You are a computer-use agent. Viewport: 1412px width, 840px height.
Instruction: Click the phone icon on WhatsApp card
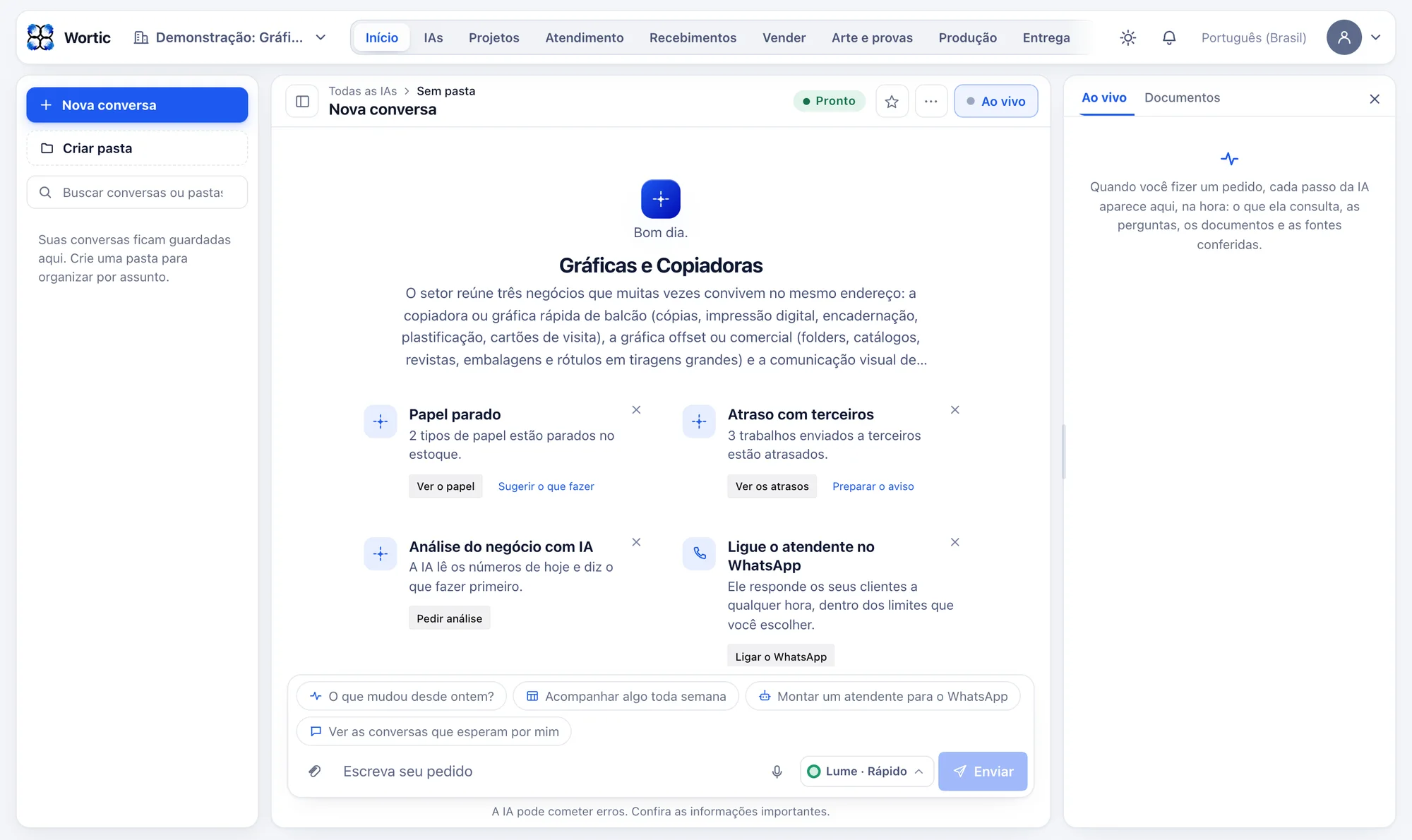[699, 554]
